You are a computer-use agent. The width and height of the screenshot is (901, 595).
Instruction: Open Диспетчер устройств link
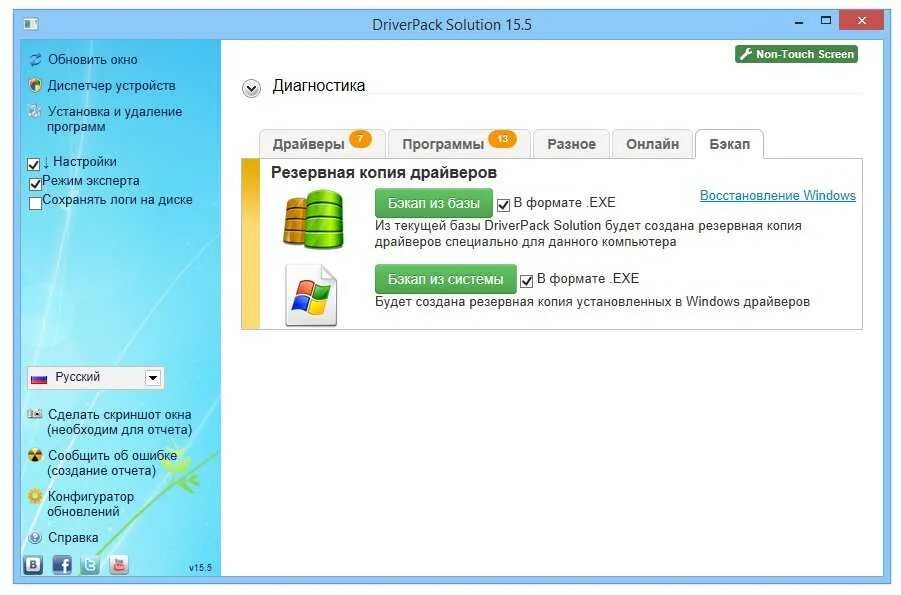pyautogui.click(x=111, y=86)
